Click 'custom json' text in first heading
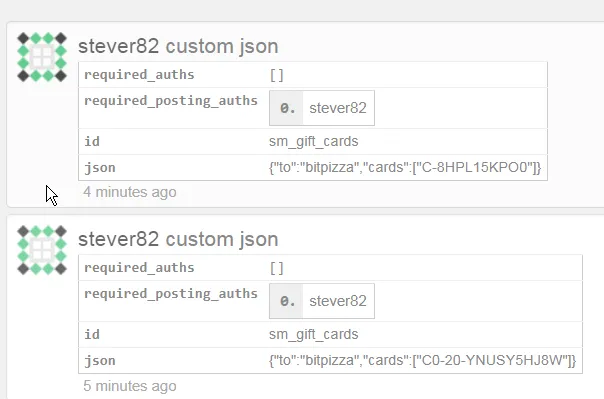This screenshot has height=399, width=604. tap(222, 47)
